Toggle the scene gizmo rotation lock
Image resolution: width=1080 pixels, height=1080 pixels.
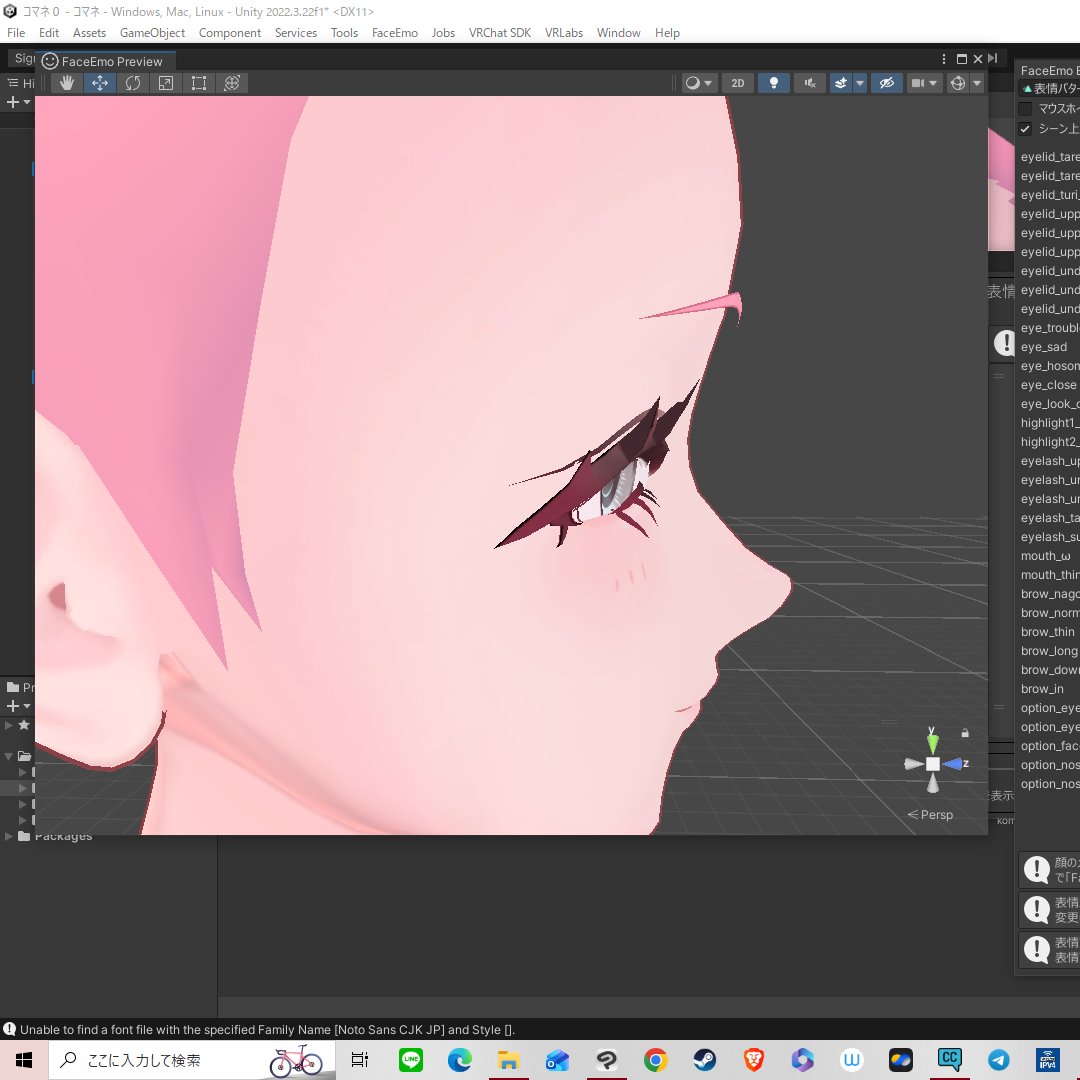click(965, 733)
